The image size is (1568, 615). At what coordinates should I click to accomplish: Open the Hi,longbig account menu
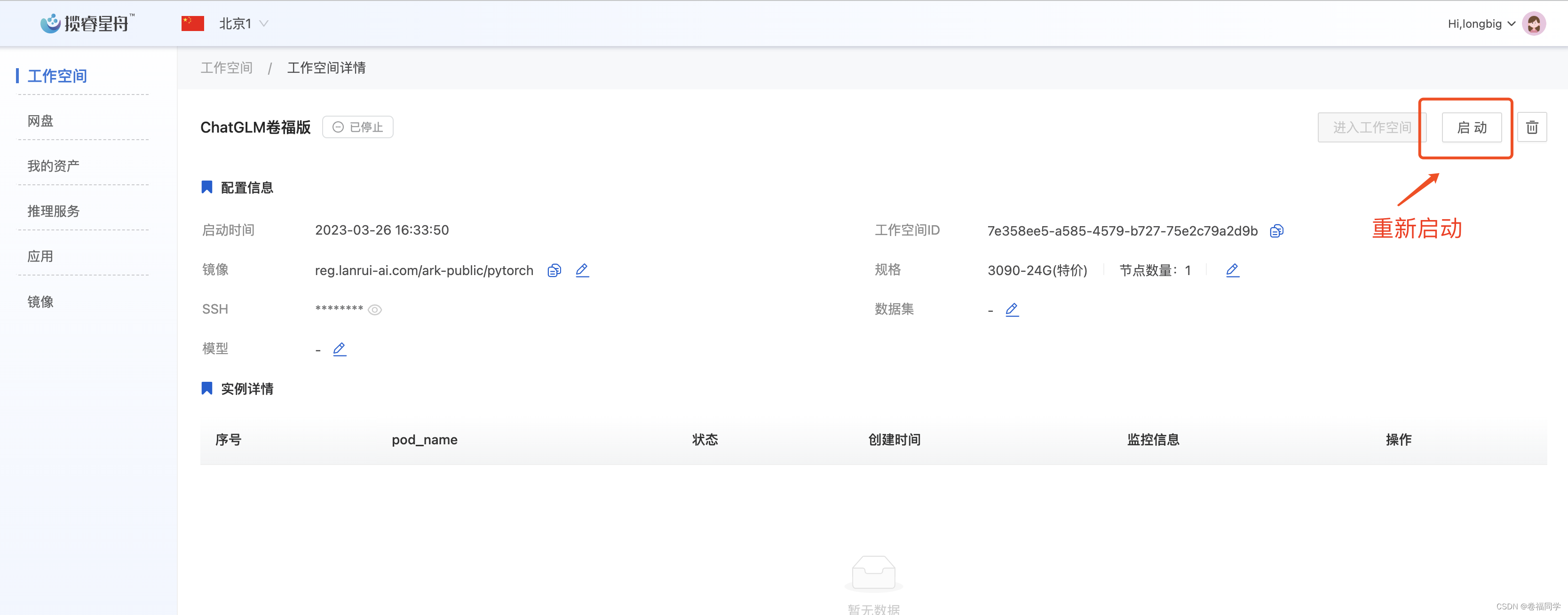point(1481,24)
